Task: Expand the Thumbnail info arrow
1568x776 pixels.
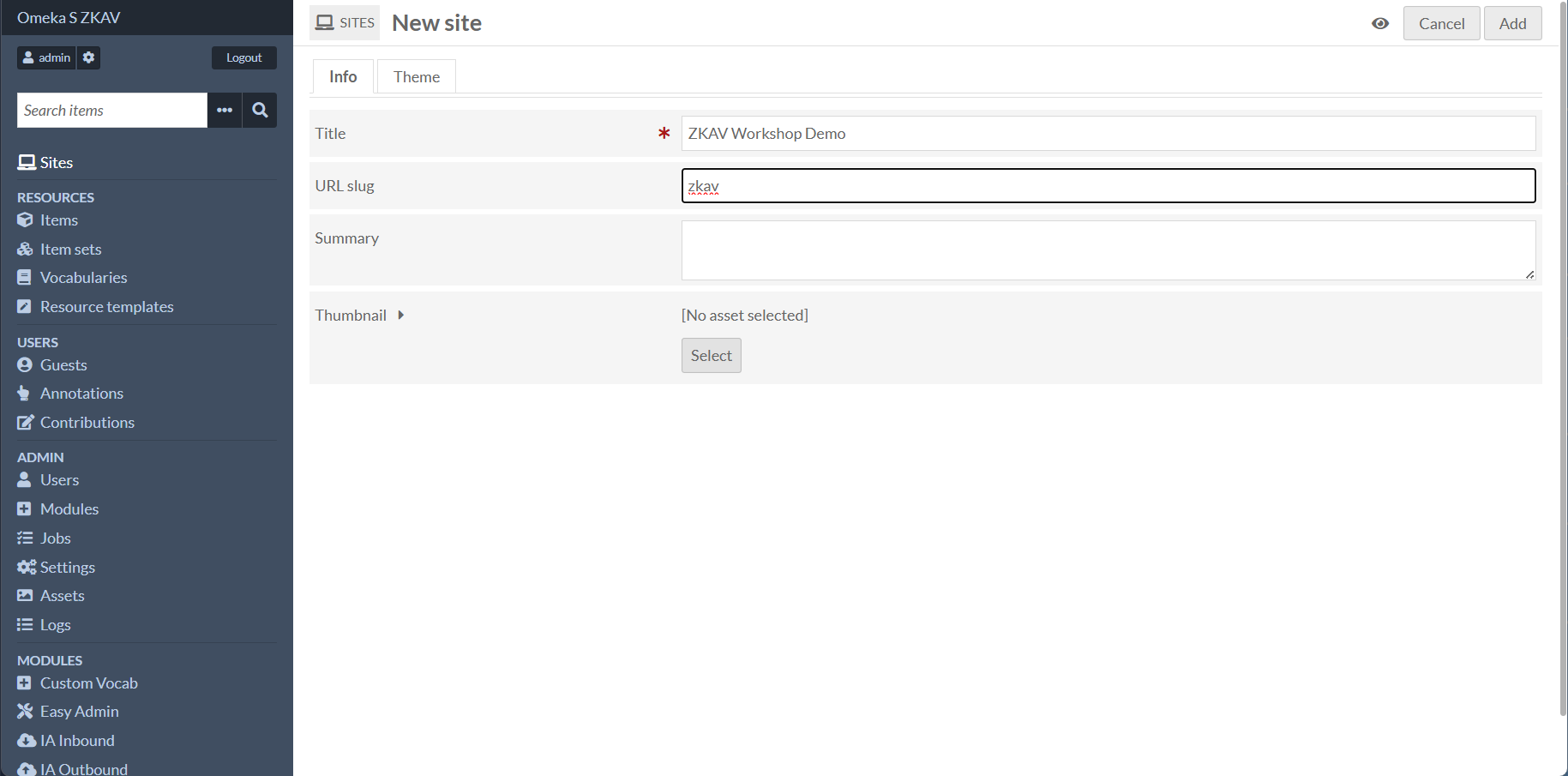Action: [x=400, y=316]
